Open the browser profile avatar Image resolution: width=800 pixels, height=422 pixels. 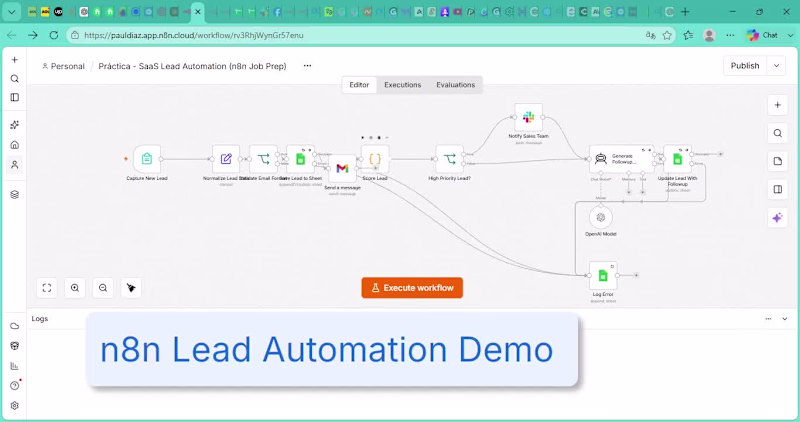coord(709,35)
